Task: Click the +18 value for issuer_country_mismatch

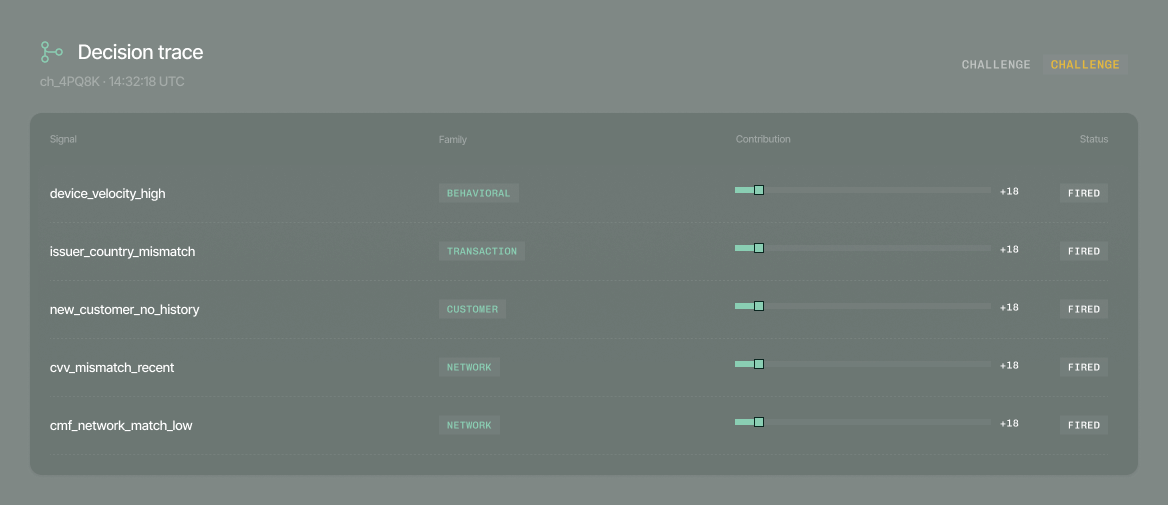Action: 1009,250
